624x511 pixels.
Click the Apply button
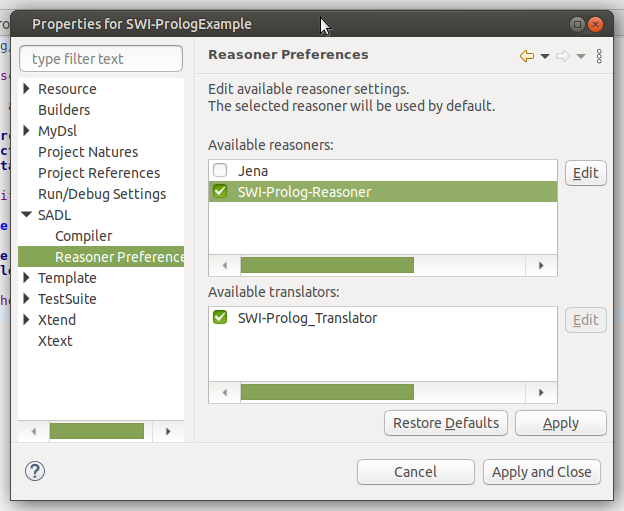[x=561, y=423]
